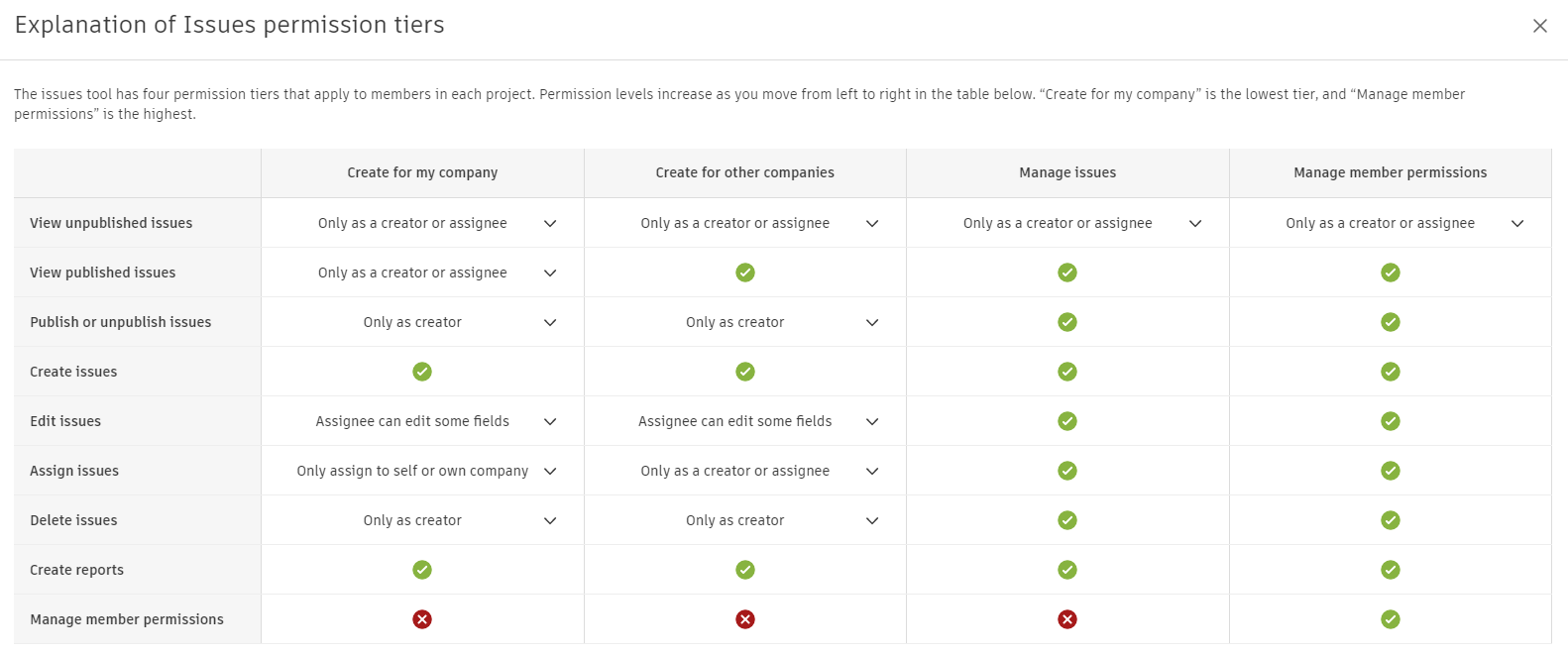Click green check for Manage member permissions in last column
This screenshot has width=1568, height=657.
point(1391,619)
